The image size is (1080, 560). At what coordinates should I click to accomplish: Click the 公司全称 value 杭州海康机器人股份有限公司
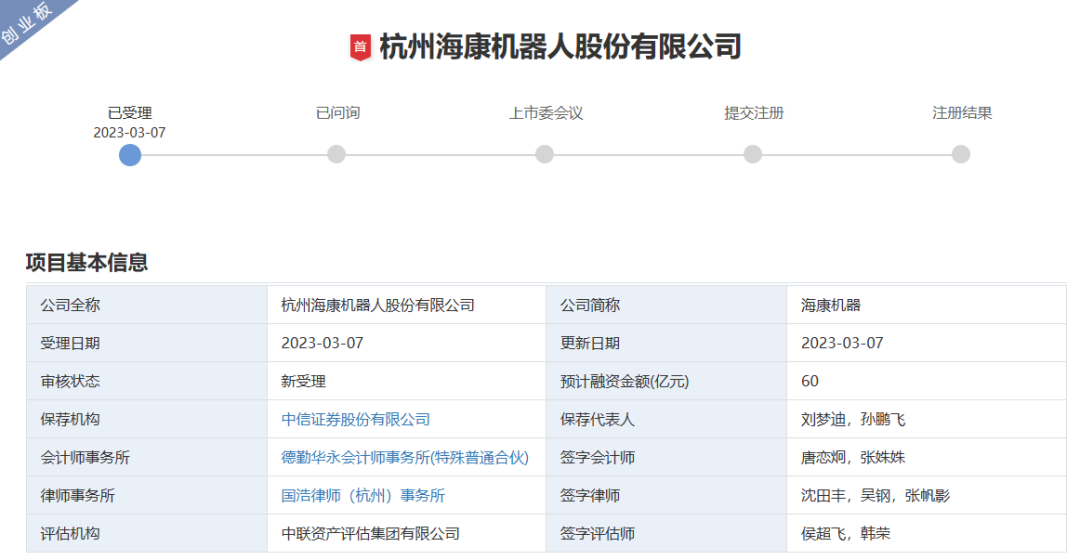(377, 305)
